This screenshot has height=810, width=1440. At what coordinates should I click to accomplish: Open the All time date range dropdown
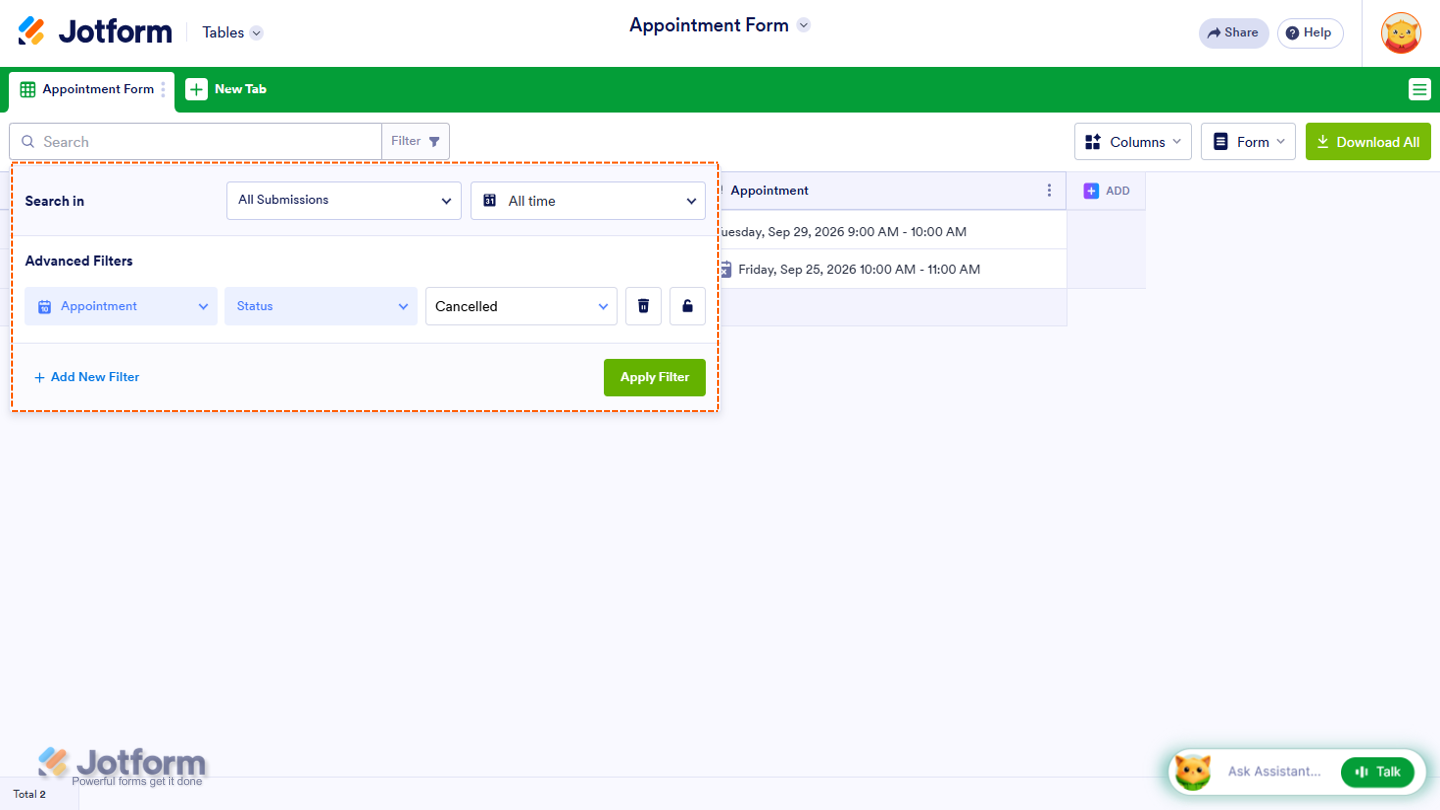588,201
